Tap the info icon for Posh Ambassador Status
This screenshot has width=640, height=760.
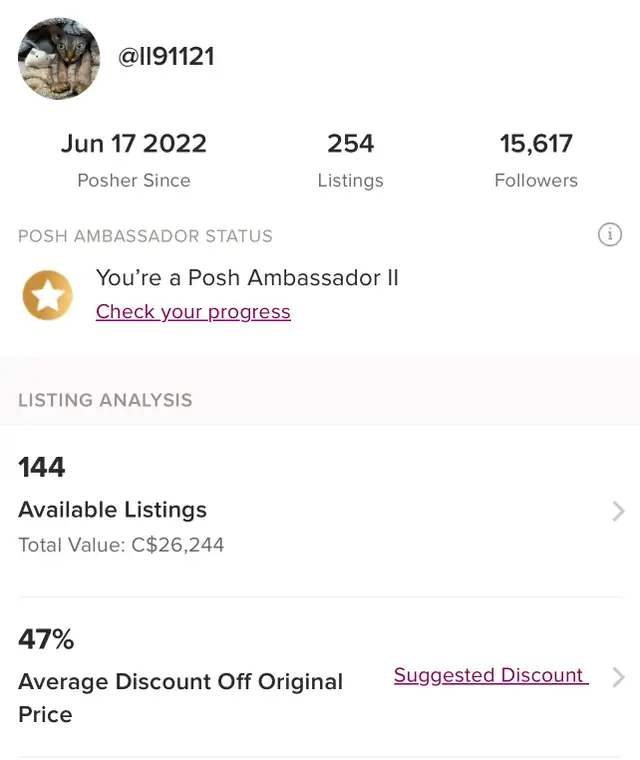609,235
